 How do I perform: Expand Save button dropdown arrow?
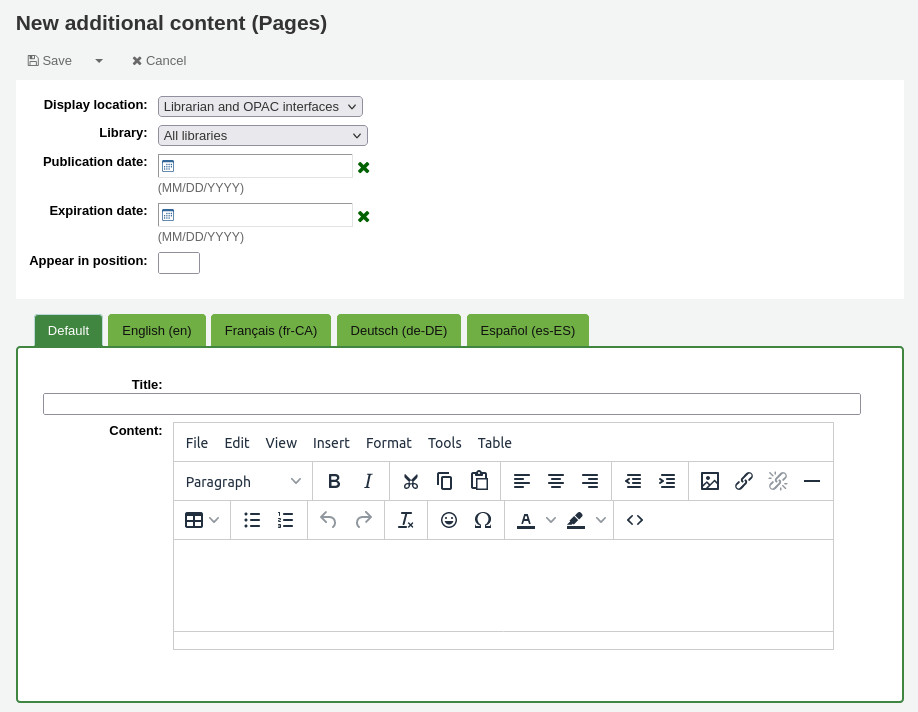[99, 61]
